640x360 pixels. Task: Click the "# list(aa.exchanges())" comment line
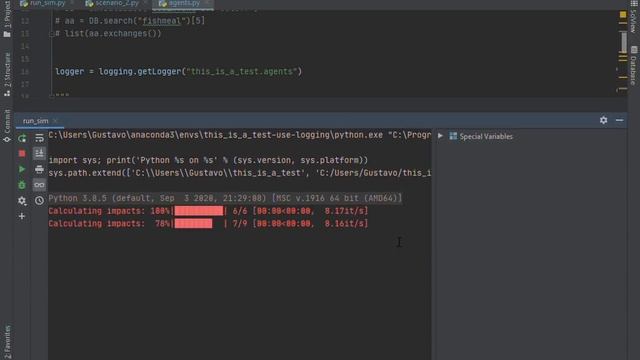point(108,33)
